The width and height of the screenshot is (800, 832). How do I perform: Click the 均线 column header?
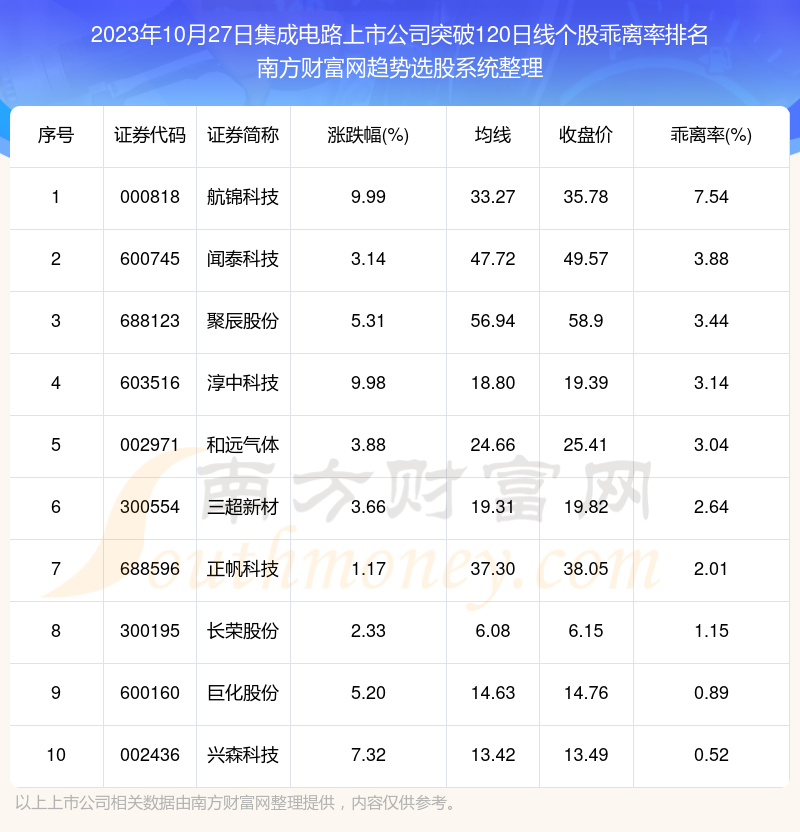(x=493, y=135)
